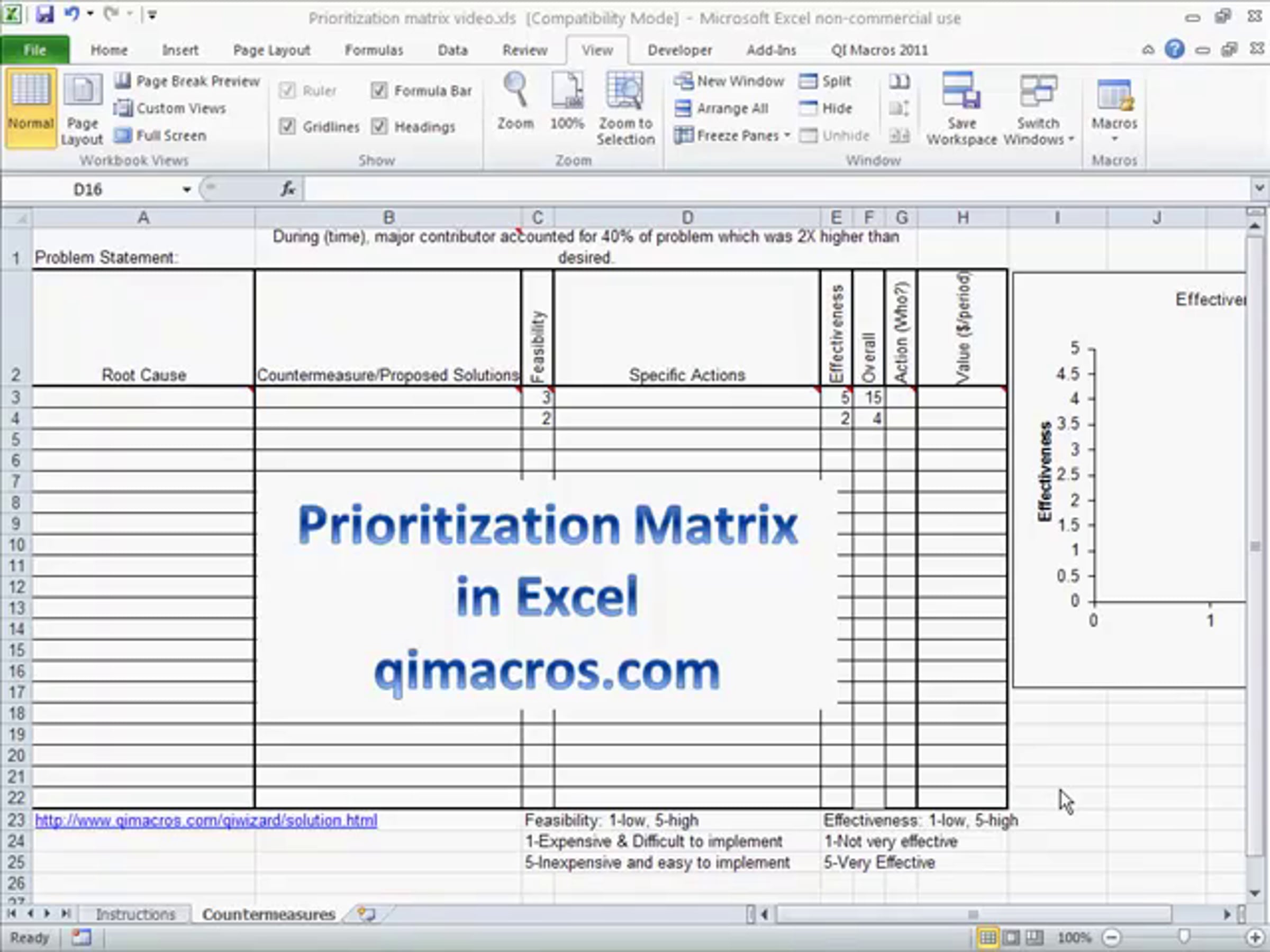Viewport: 1270px width, 952px height.
Task: Toggle the Gridlines checkbox
Action: [x=287, y=126]
